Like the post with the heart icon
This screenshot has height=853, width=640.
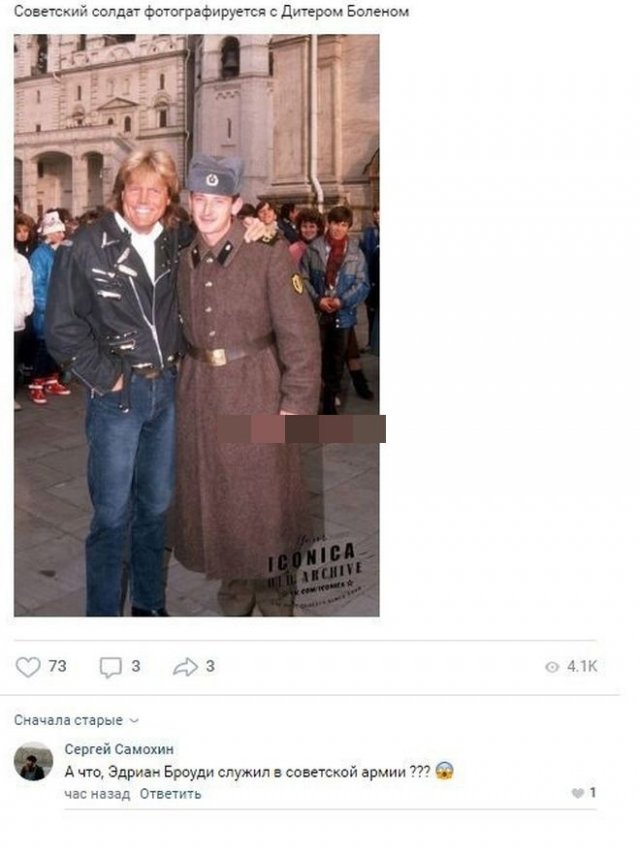[x=28, y=667]
